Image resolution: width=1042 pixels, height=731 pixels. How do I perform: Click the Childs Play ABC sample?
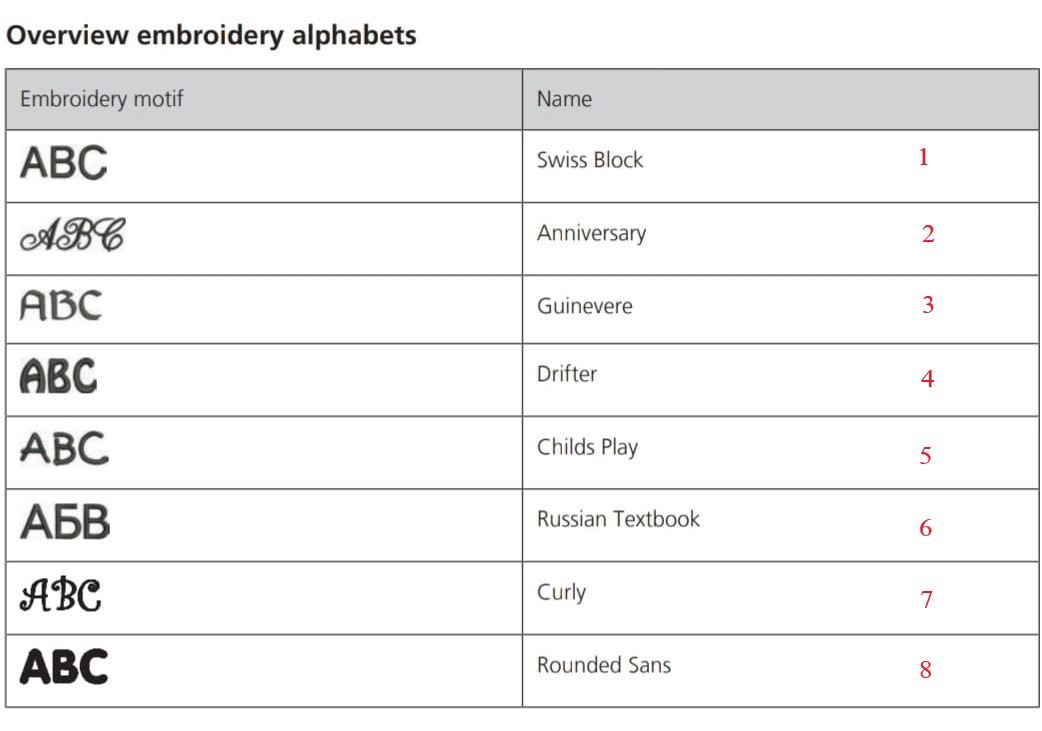64,448
